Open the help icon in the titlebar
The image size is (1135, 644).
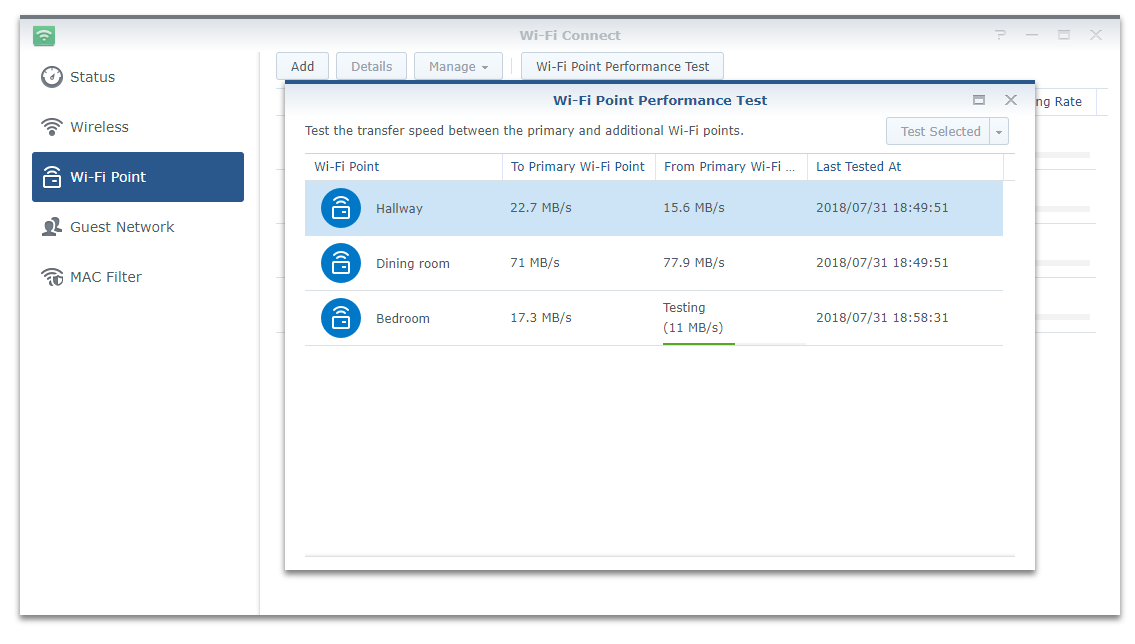pos(1000,34)
